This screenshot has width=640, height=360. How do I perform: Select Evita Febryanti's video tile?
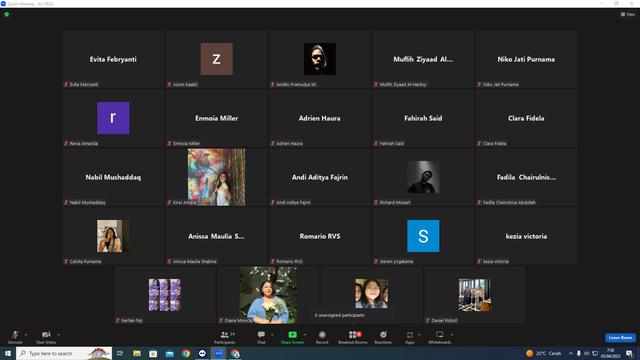pyautogui.click(x=113, y=59)
